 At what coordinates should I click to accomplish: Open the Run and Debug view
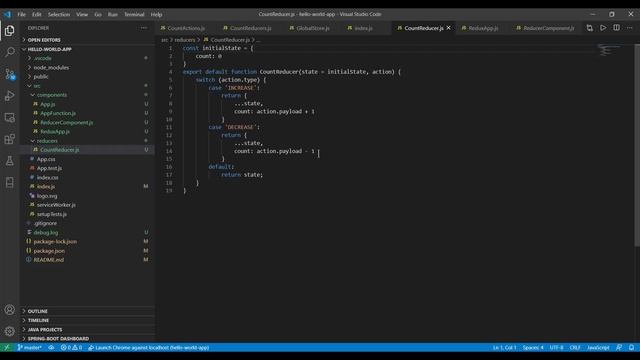(x=9, y=96)
